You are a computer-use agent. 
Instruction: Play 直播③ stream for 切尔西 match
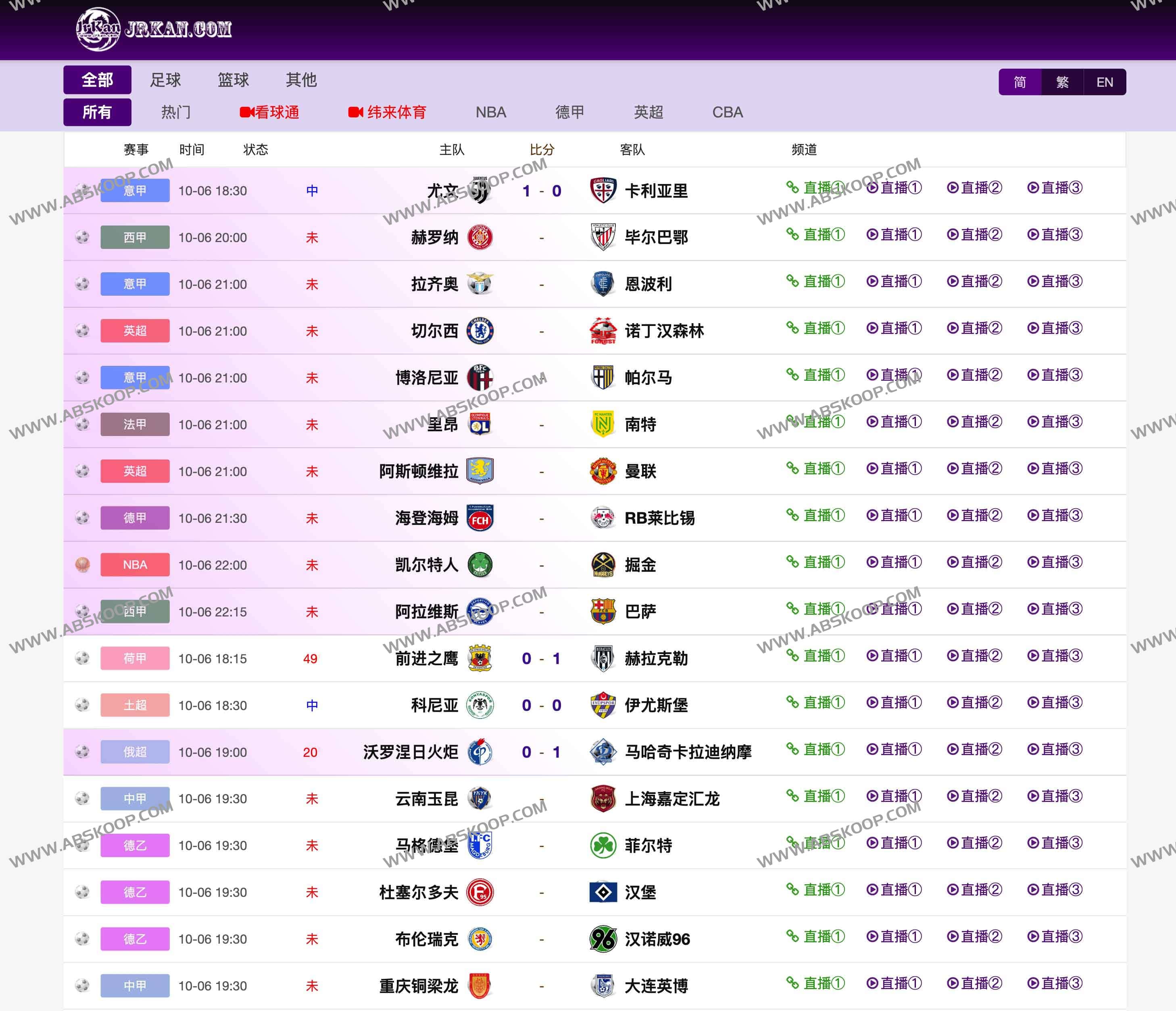pos(1055,328)
